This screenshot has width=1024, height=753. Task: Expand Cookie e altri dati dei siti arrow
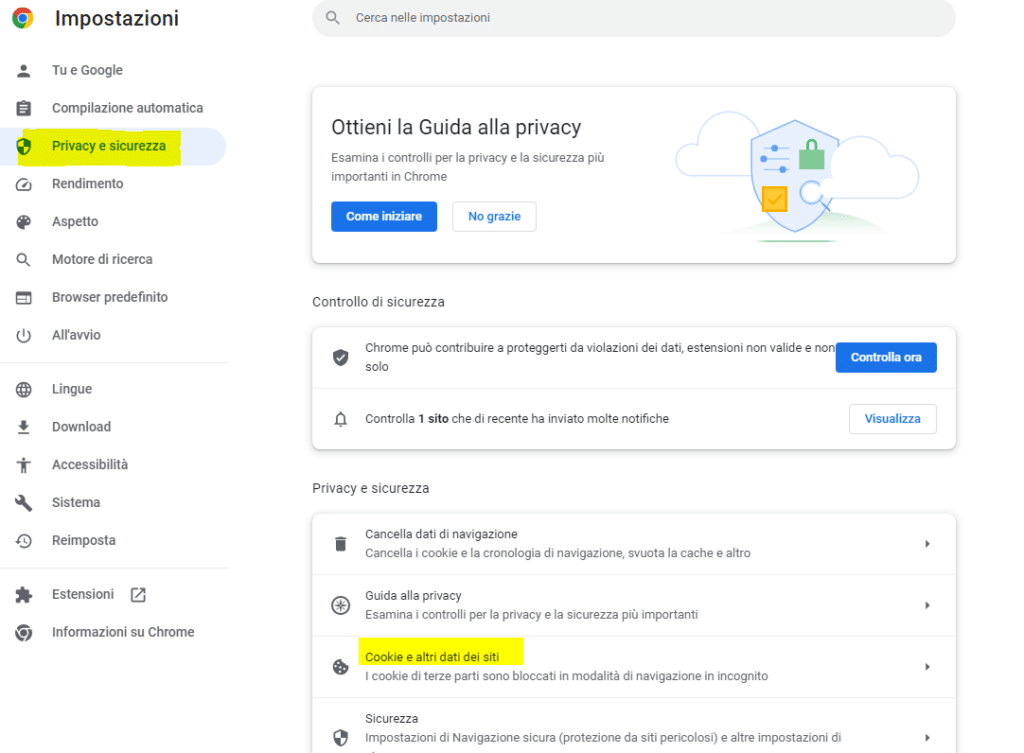click(x=927, y=667)
